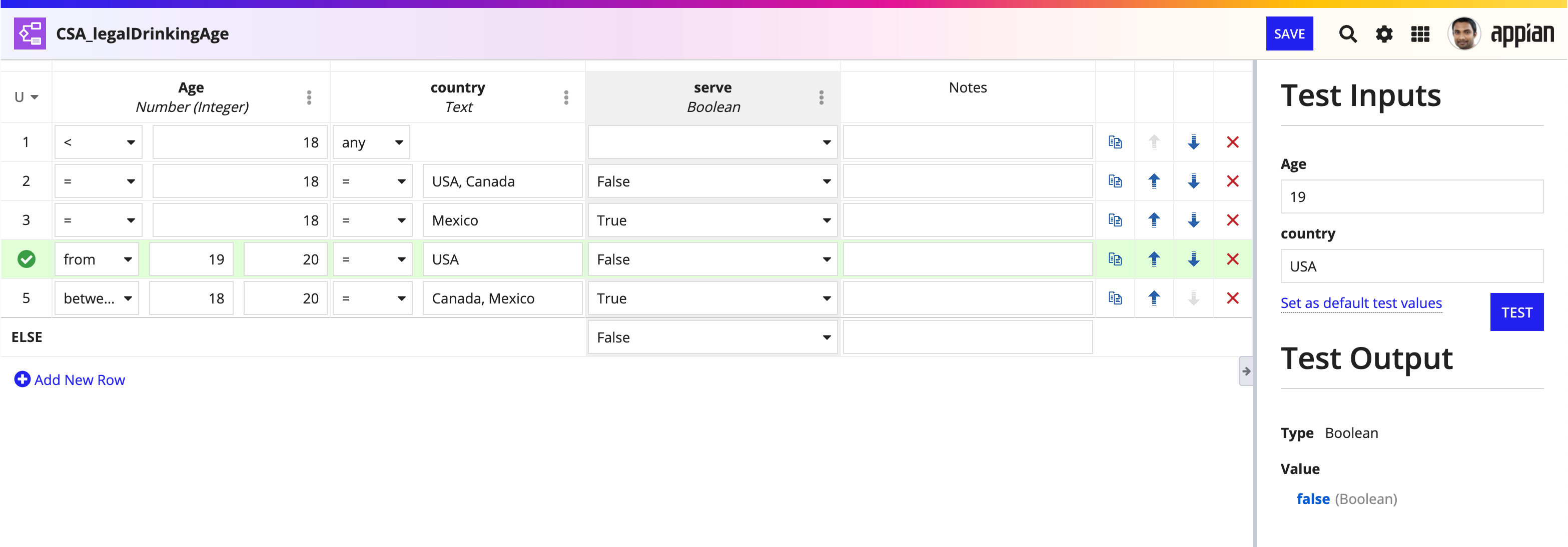
Task: Open the 'from' operator dropdown
Action: tap(96, 259)
